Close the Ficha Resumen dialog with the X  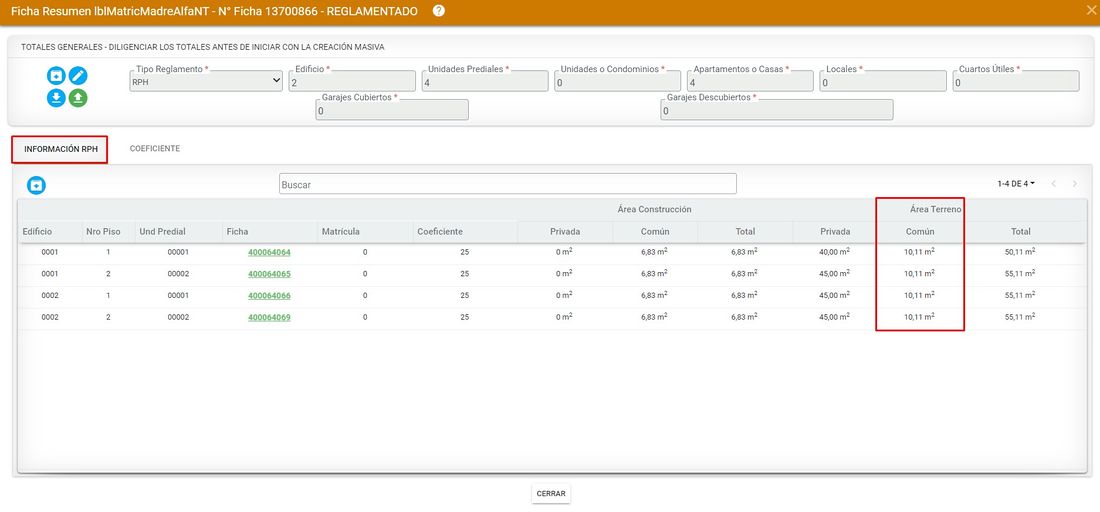coord(1090,10)
